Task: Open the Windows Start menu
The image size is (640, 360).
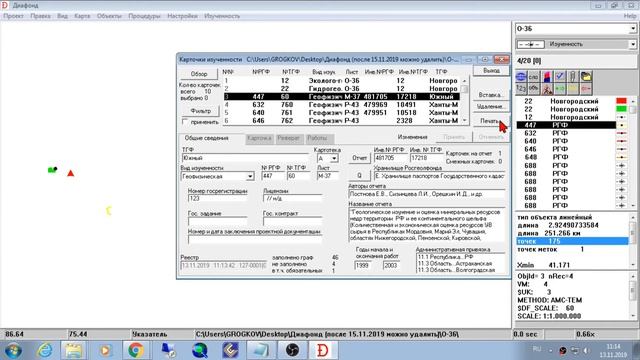Action: coord(13,351)
